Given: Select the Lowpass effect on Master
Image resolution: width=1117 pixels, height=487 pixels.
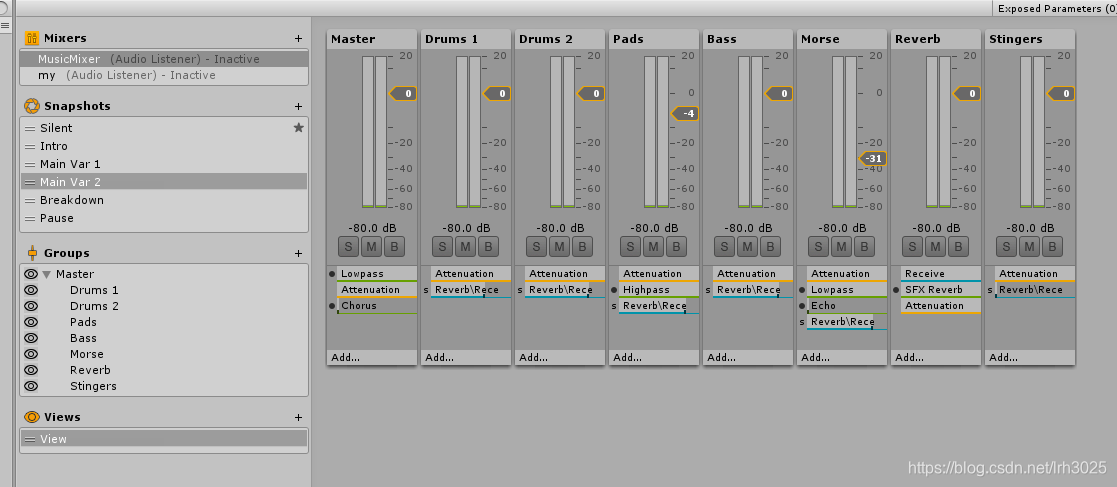Looking at the screenshot, I should (x=377, y=274).
